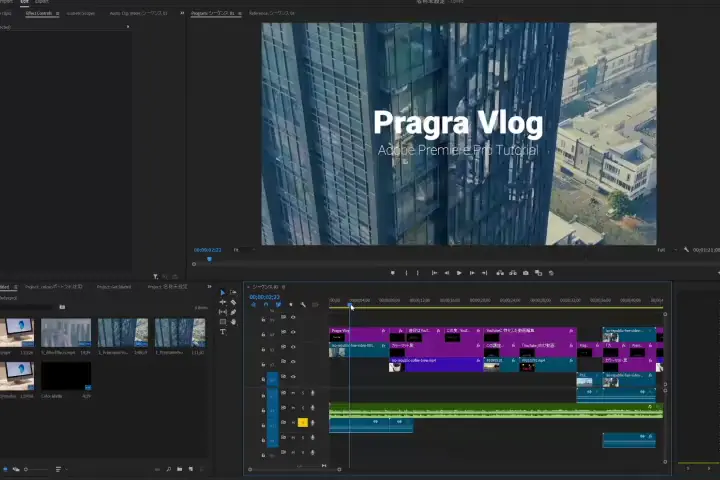Add a marker from the timeline header
Viewport: 720px width, 480px height.
pyautogui.click(x=291, y=305)
